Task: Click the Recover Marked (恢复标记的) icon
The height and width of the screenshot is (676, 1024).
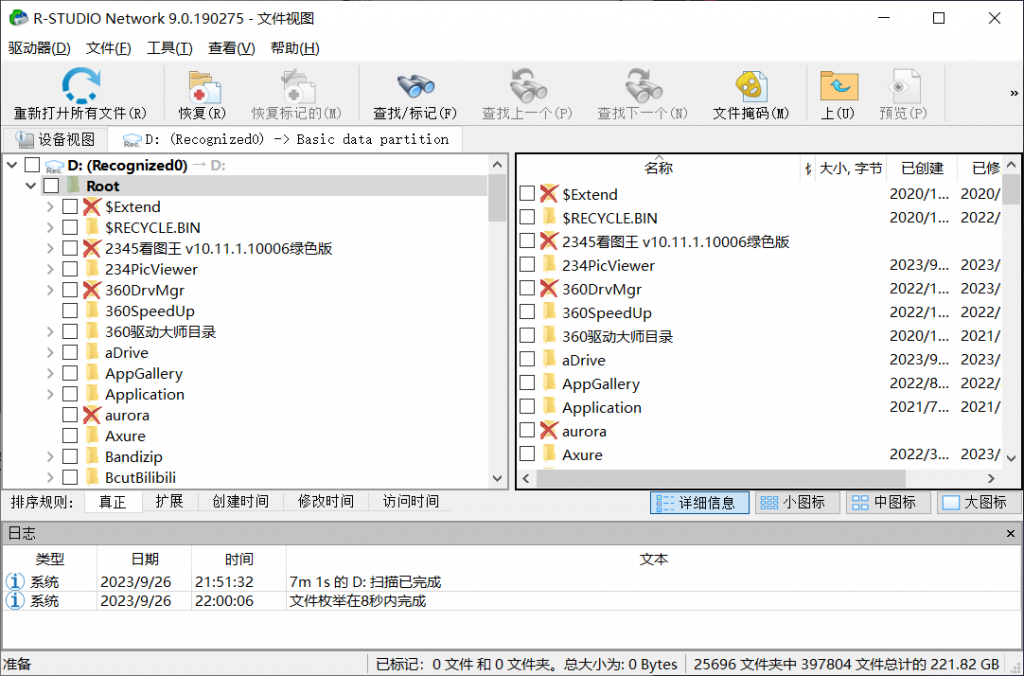Action: click(x=297, y=86)
